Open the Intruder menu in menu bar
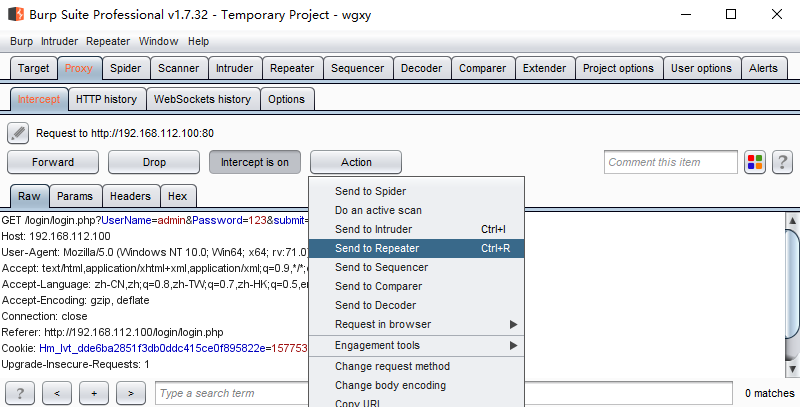The image size is (800, 407). click(59, 41)
